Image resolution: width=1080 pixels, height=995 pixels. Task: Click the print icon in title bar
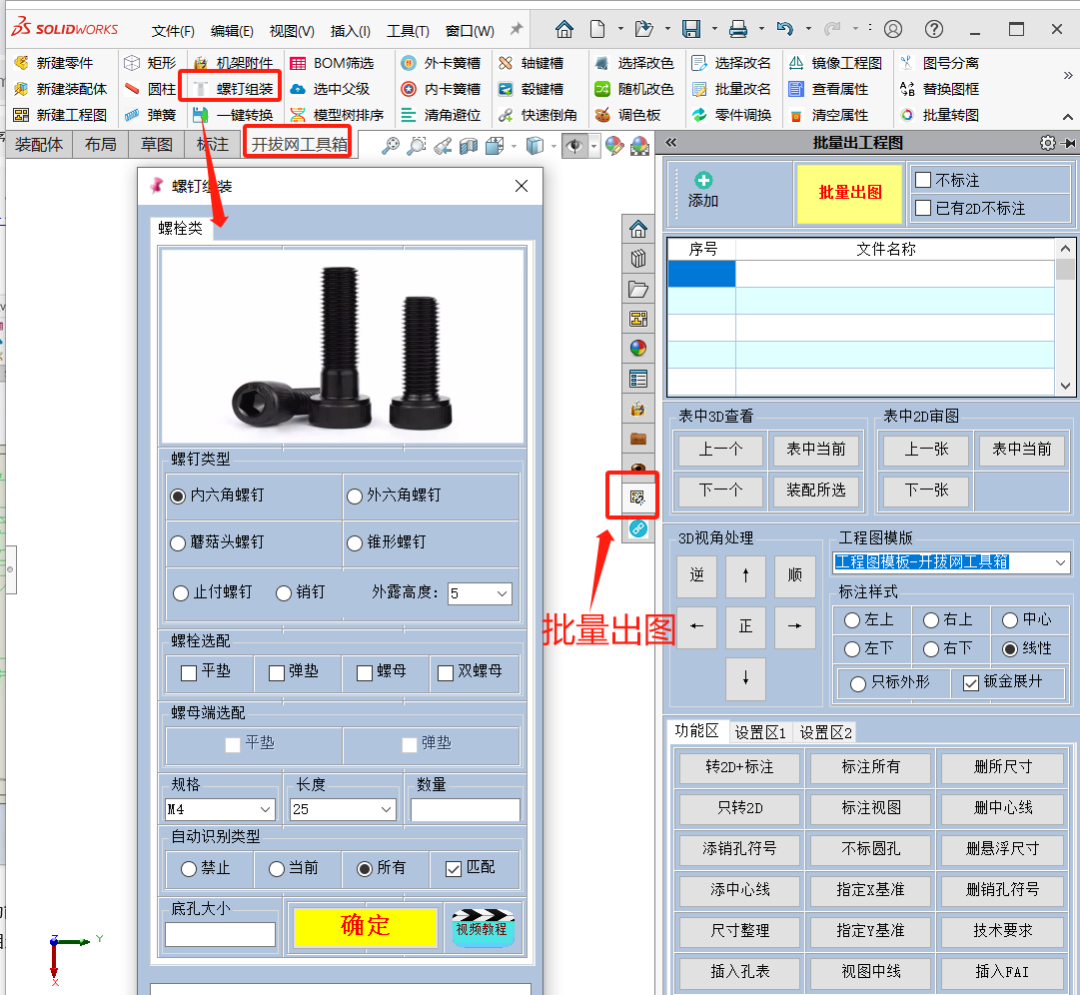[738, 29]
